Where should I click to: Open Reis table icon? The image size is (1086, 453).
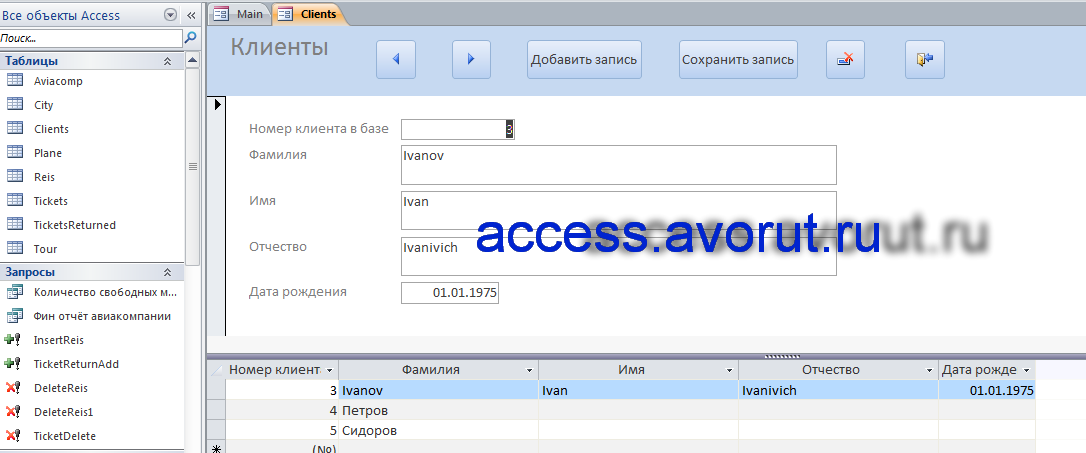pyautogui.click(x=15, y=177)
